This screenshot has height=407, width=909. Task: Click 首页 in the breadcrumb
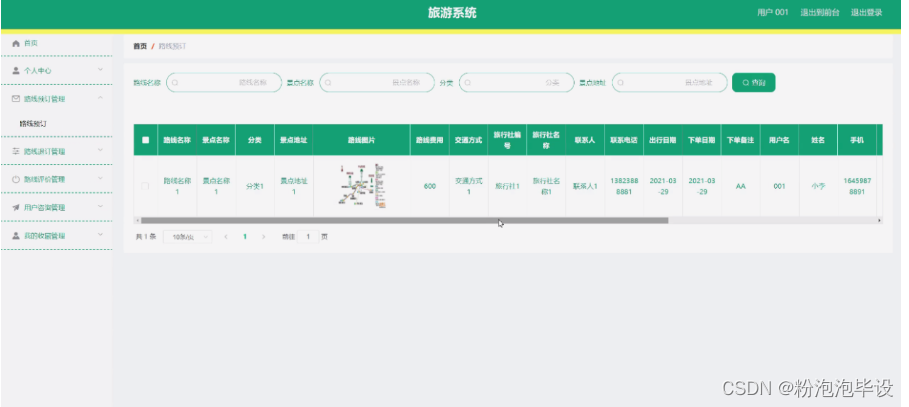pyautogui.click(x=140, y=46)
